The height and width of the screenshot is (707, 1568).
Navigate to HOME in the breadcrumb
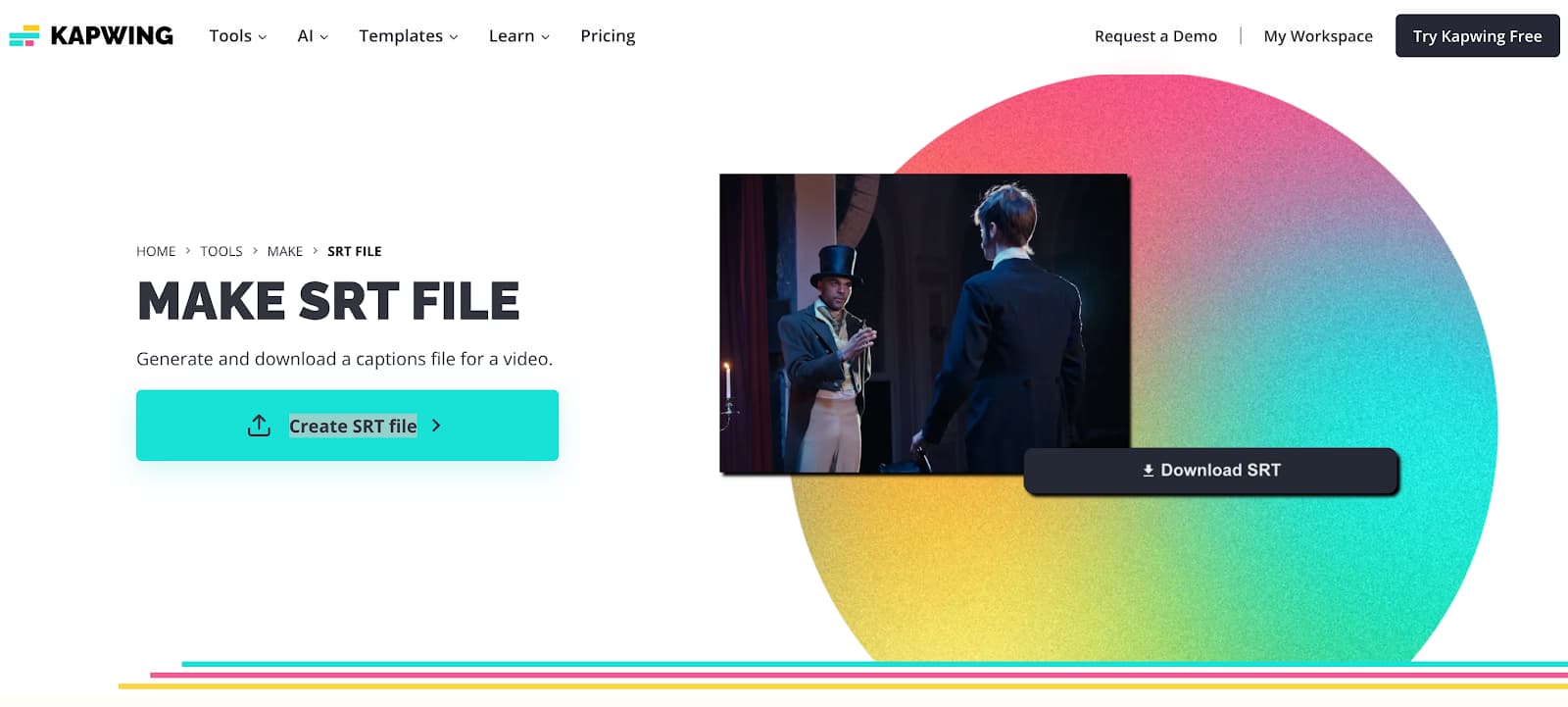(156, 251)
